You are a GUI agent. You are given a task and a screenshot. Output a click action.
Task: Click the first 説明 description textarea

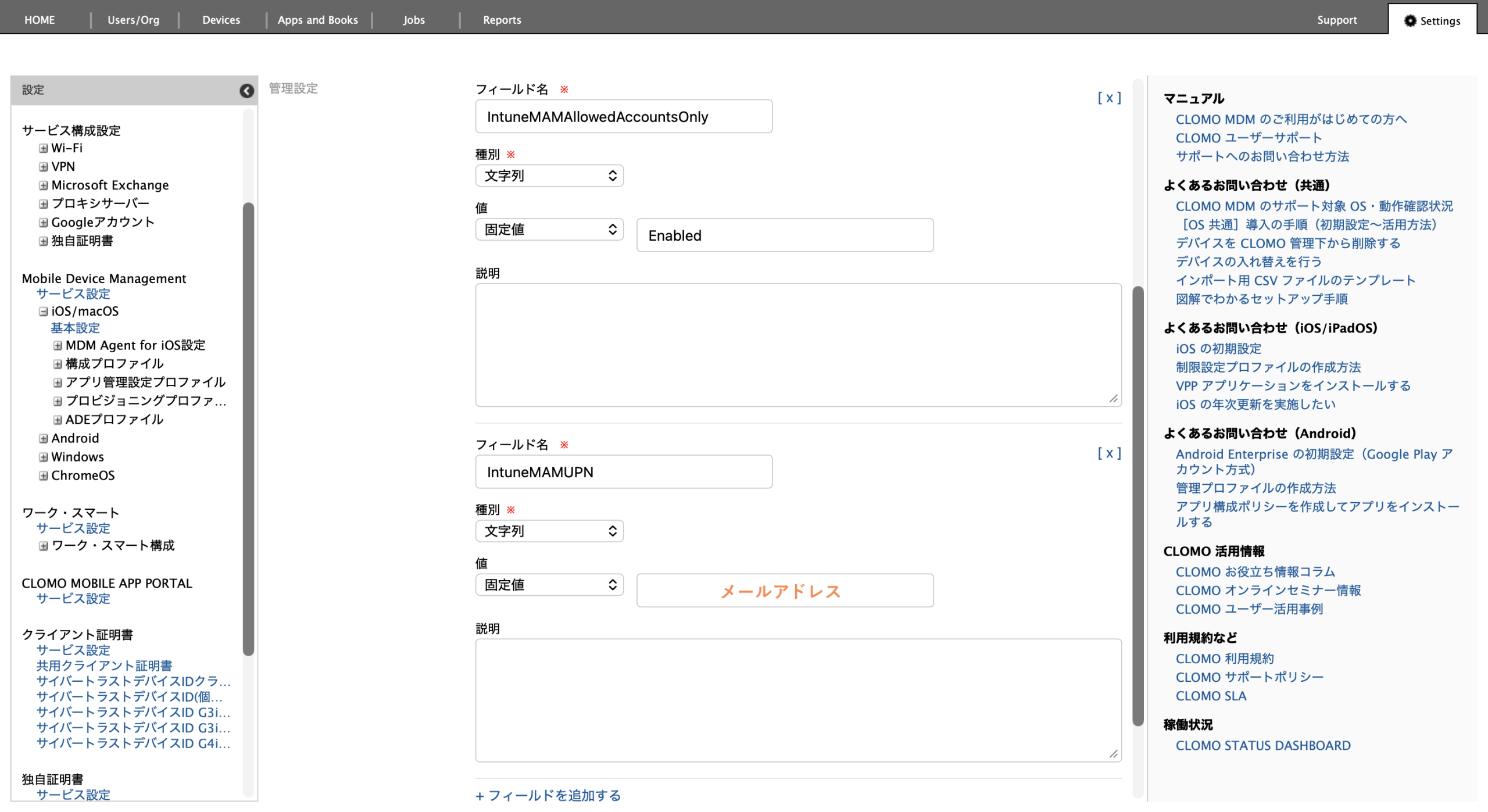click(797, 345)
